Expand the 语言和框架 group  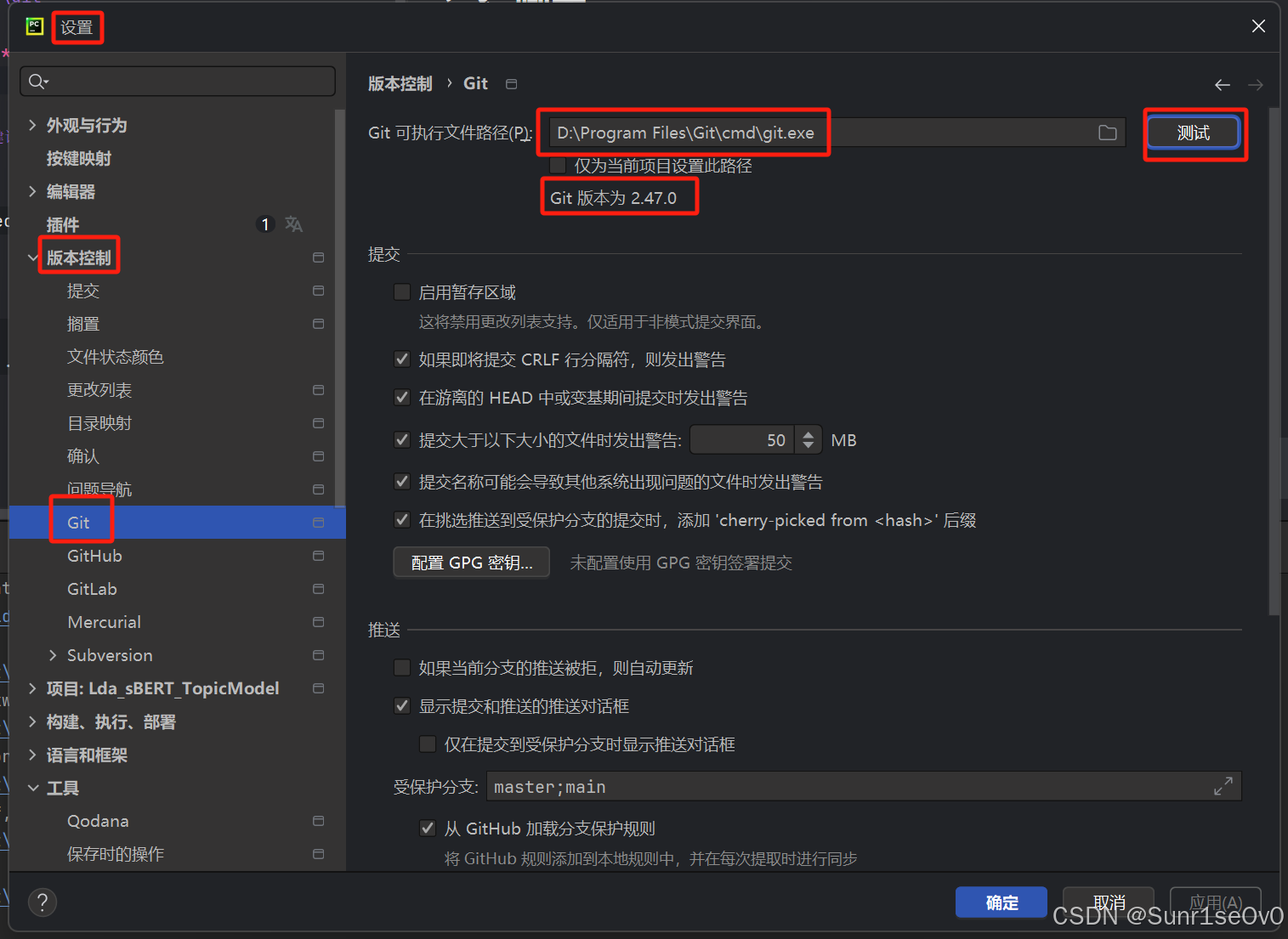pyautogui.click(x=32, y=755)
